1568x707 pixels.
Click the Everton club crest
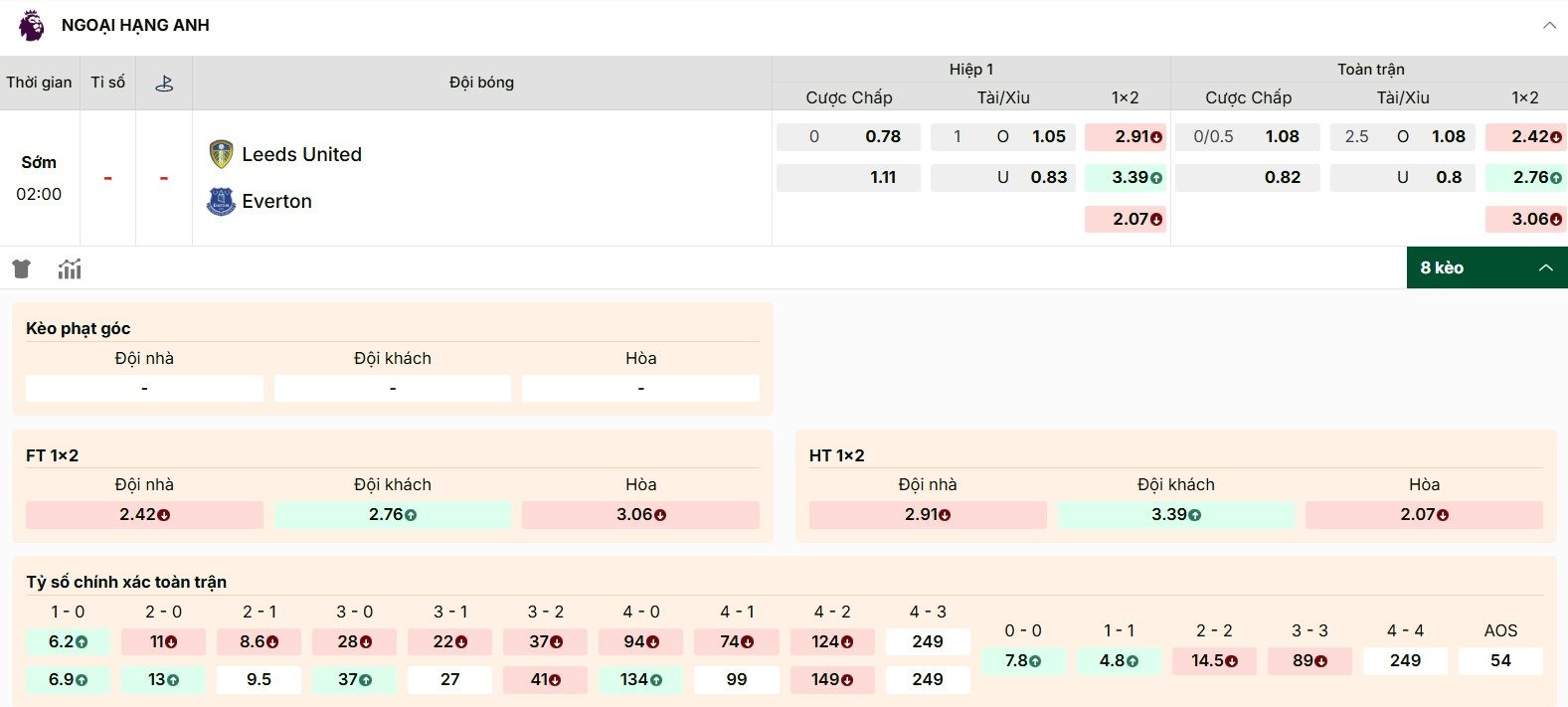(x=221, y=202)
